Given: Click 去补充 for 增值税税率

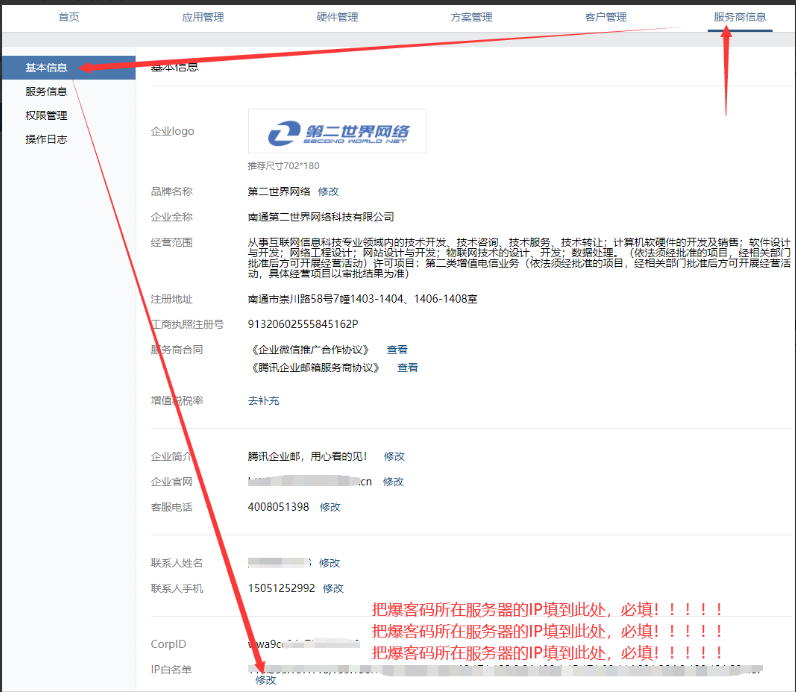Looking at the screenshot, I should coord(263,401).
